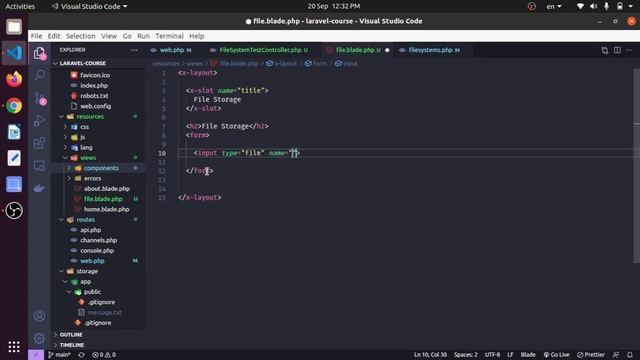This screenshot has width=640, height=360.
Task: Open the Help menu
Action: point(196,36)
